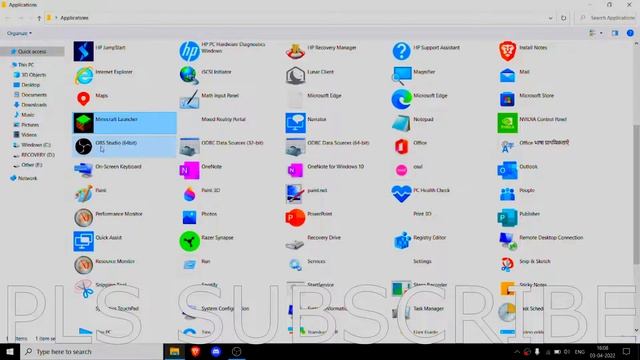Screen dimensions: 640x360
Task: Select the Brave lion icon item
Action: (507, 51)
